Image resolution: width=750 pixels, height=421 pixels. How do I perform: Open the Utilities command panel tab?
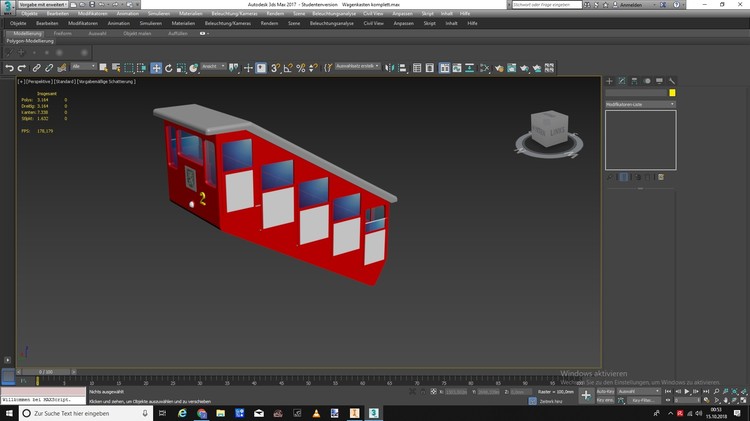coord(672,81)
